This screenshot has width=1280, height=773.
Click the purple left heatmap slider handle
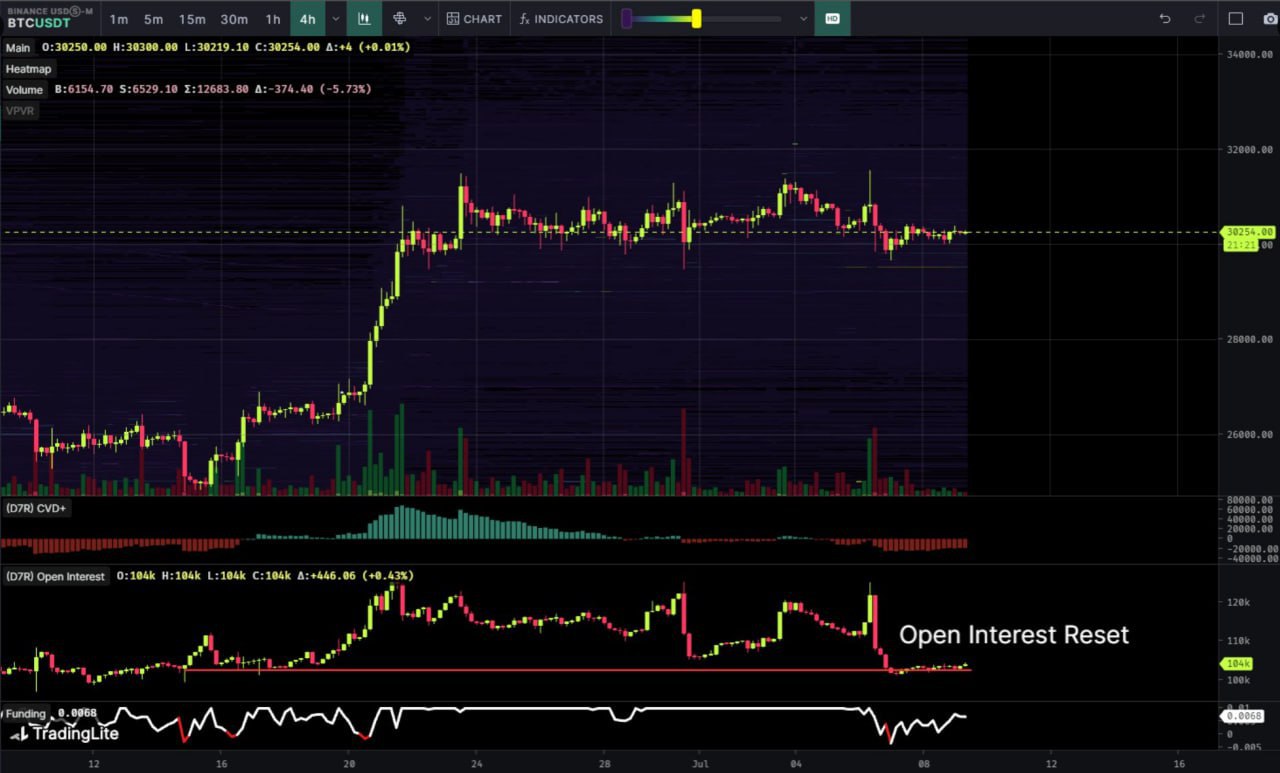tap(627, 19)
